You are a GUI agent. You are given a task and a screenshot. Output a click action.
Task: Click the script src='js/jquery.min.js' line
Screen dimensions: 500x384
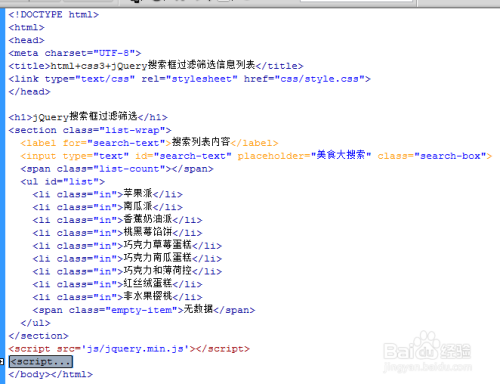(x=129, y=349)
